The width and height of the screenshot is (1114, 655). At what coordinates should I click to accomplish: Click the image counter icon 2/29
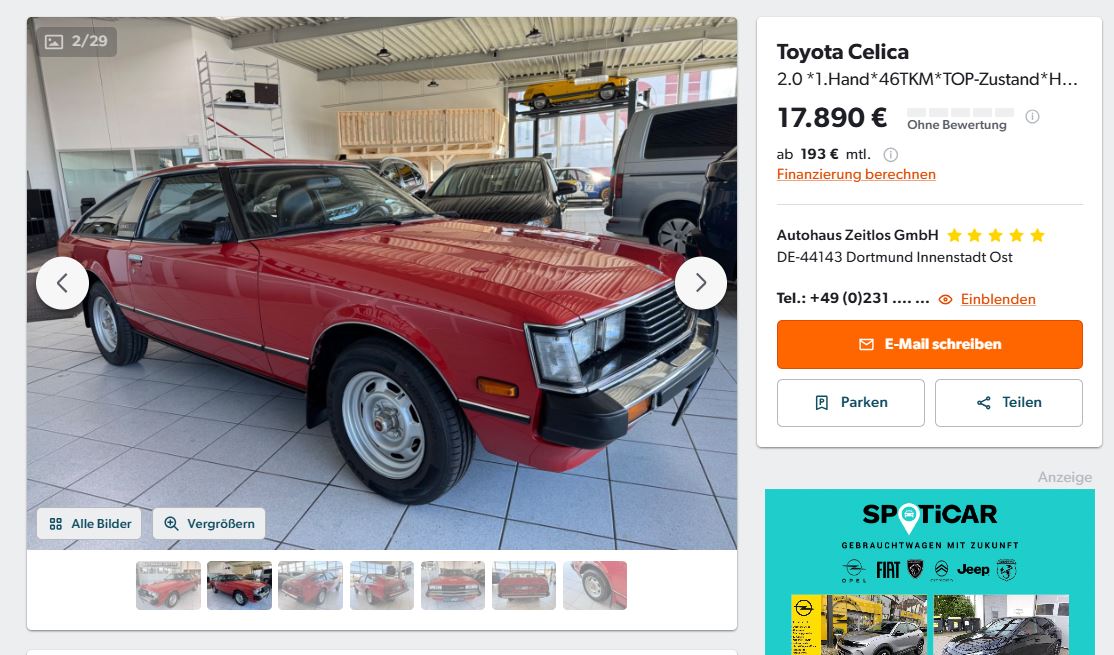click(x=54, y=41)
